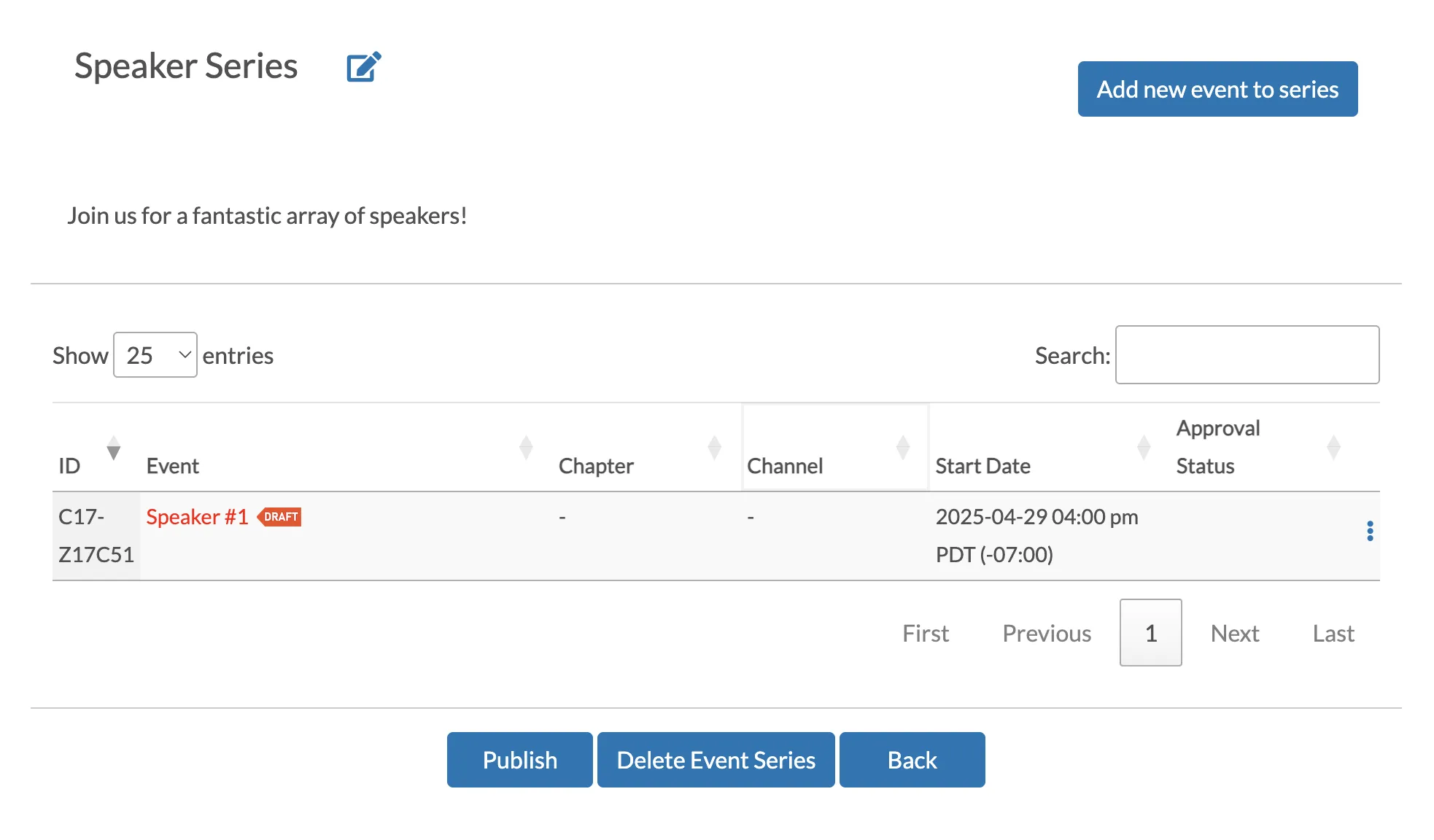Sort by Event column arrows
Screen dimensions: 1434x840
(x=526, y=448)
